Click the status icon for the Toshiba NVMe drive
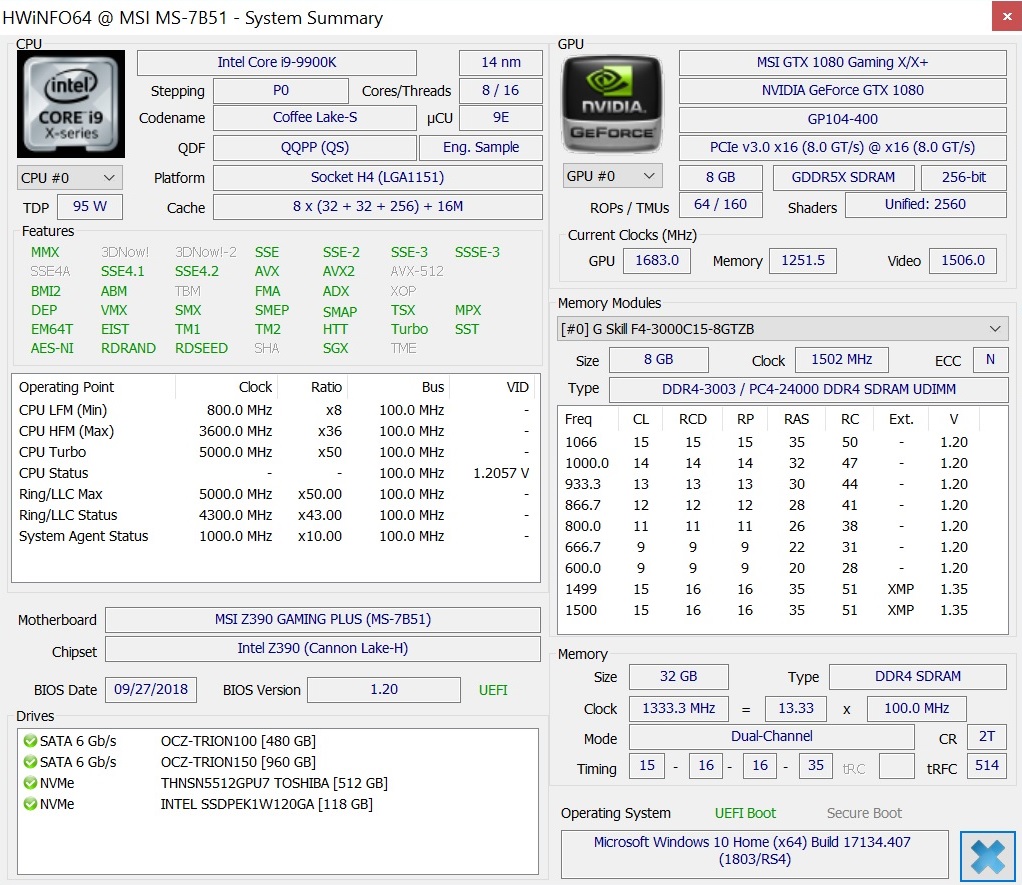1022x885 pixels. point(30,783)
